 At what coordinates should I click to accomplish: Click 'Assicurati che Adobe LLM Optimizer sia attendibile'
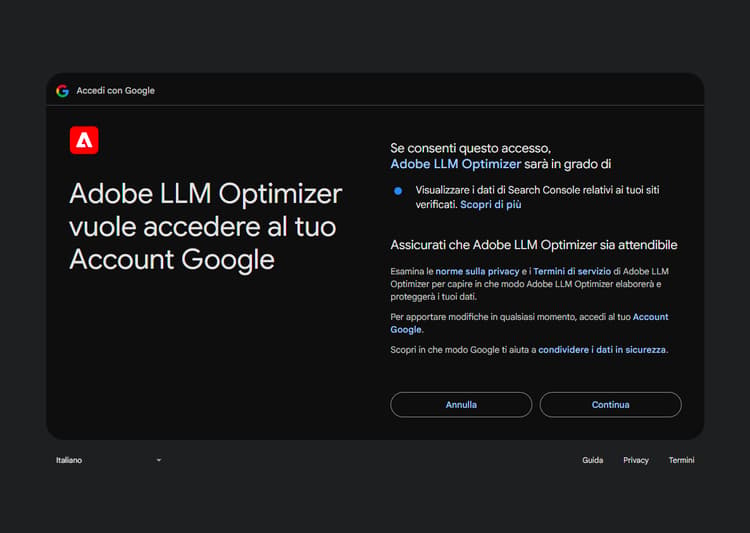click(x=534, y=245)
